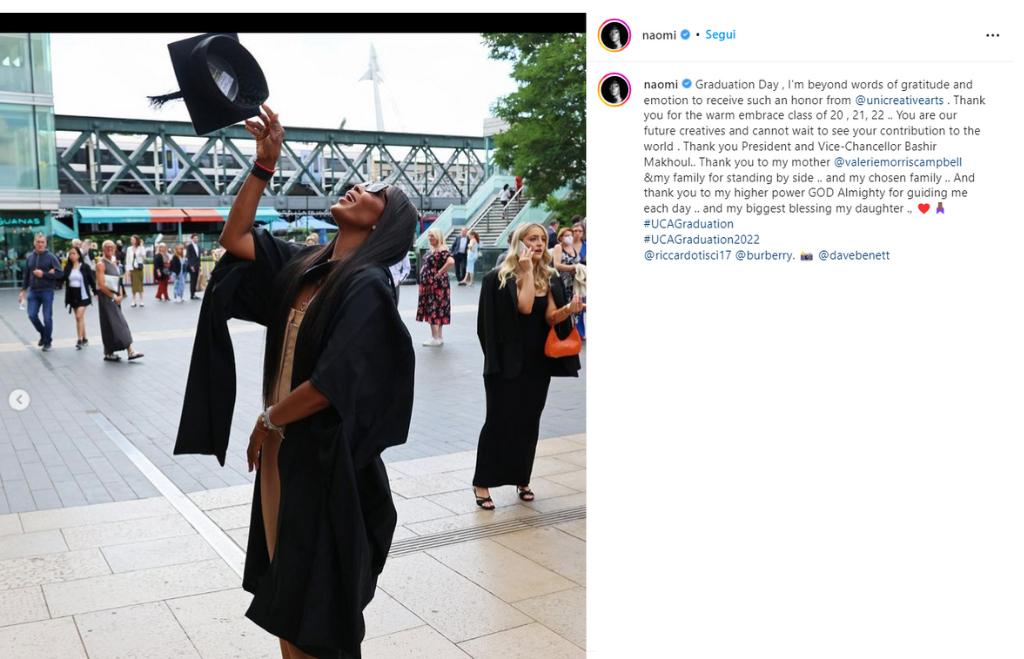The height and width of the screenshot is (659, 1024).
Task: Click the red heart emoji in caption
Action: (x=923, y=208)
